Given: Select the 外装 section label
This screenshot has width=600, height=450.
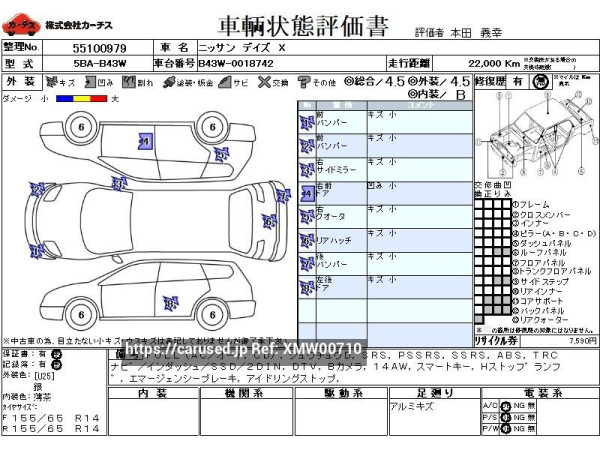Looking at the screenshot, I should click(21, 82).
